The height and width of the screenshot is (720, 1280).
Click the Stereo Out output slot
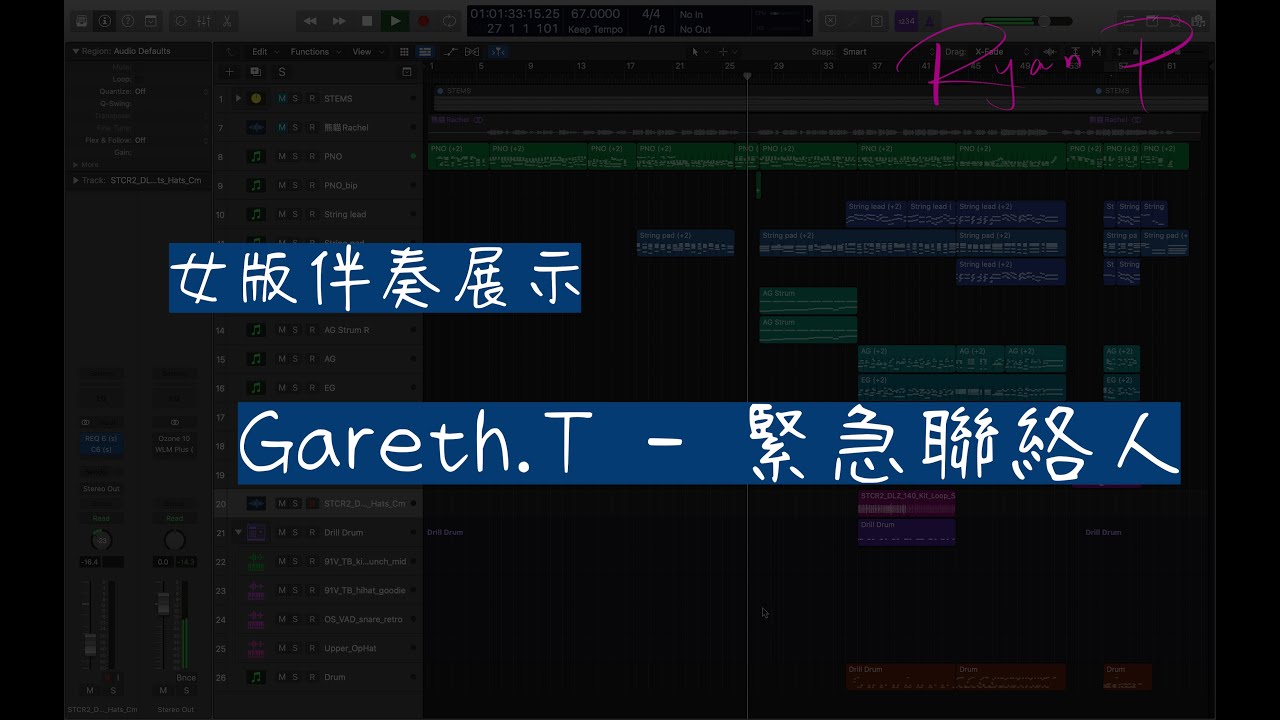tap(101, 489)
